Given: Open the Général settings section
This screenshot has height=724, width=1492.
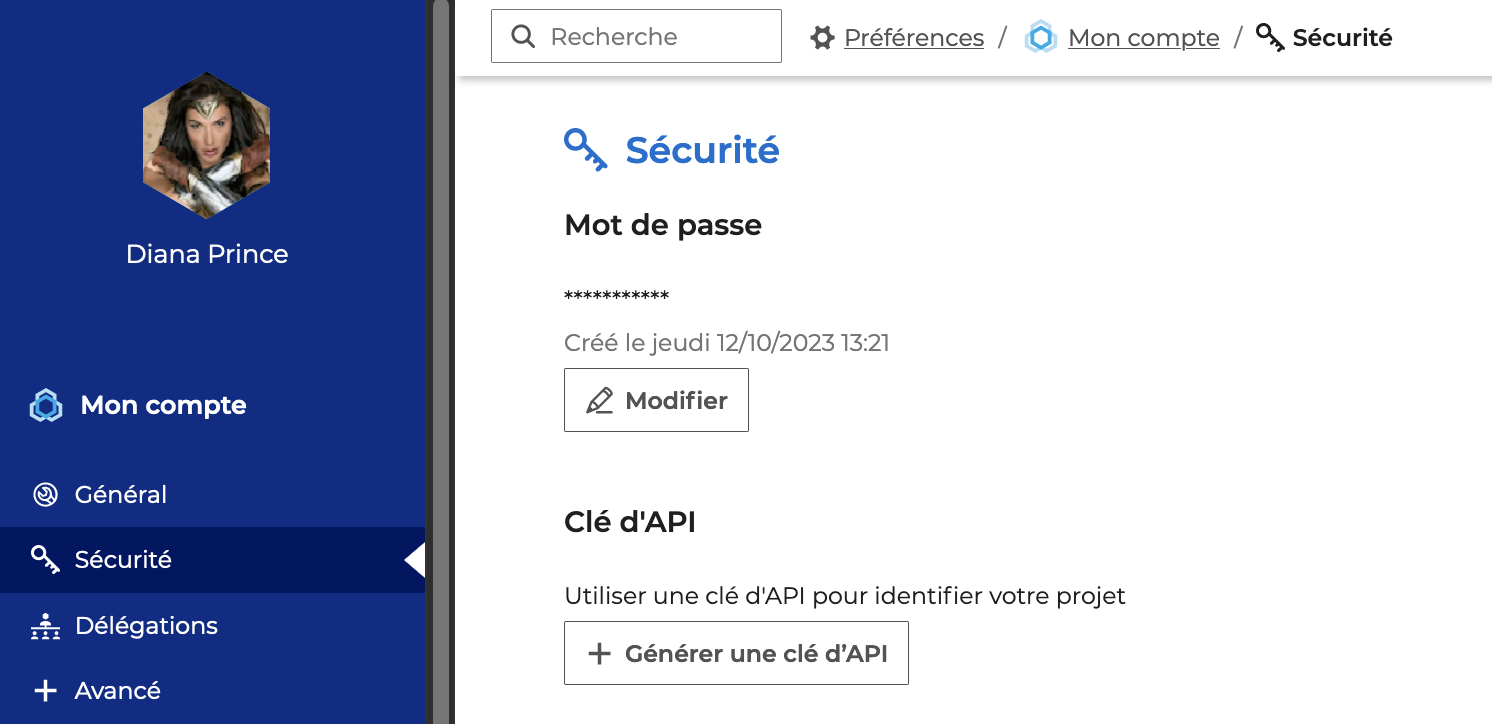Looking at the screenshot, I should tap(121, 495).
